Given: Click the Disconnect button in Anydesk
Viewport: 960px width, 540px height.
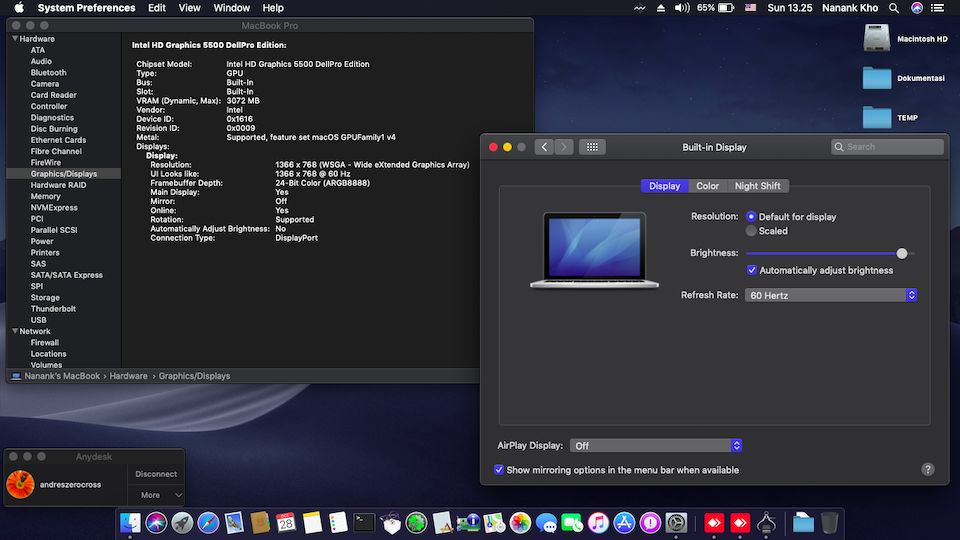Looking at the screenshot, I should [156, 474].
